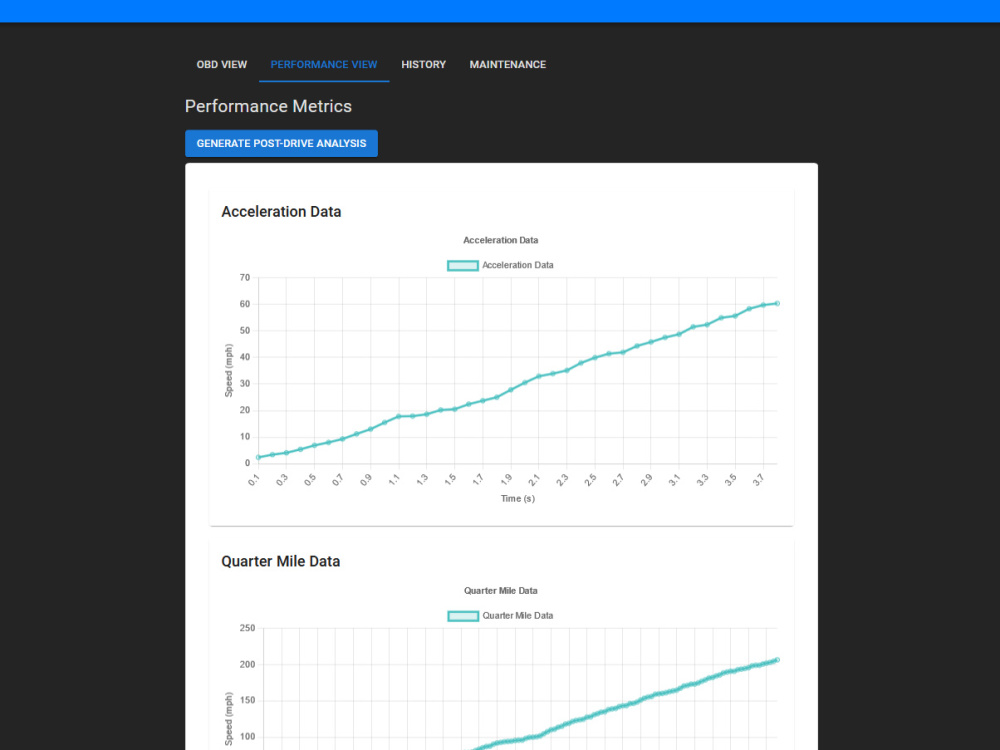The width and height of the screenshot is (1000, 750).
Task: Click the Acceleration Data legend label
Action: (518, 265)
